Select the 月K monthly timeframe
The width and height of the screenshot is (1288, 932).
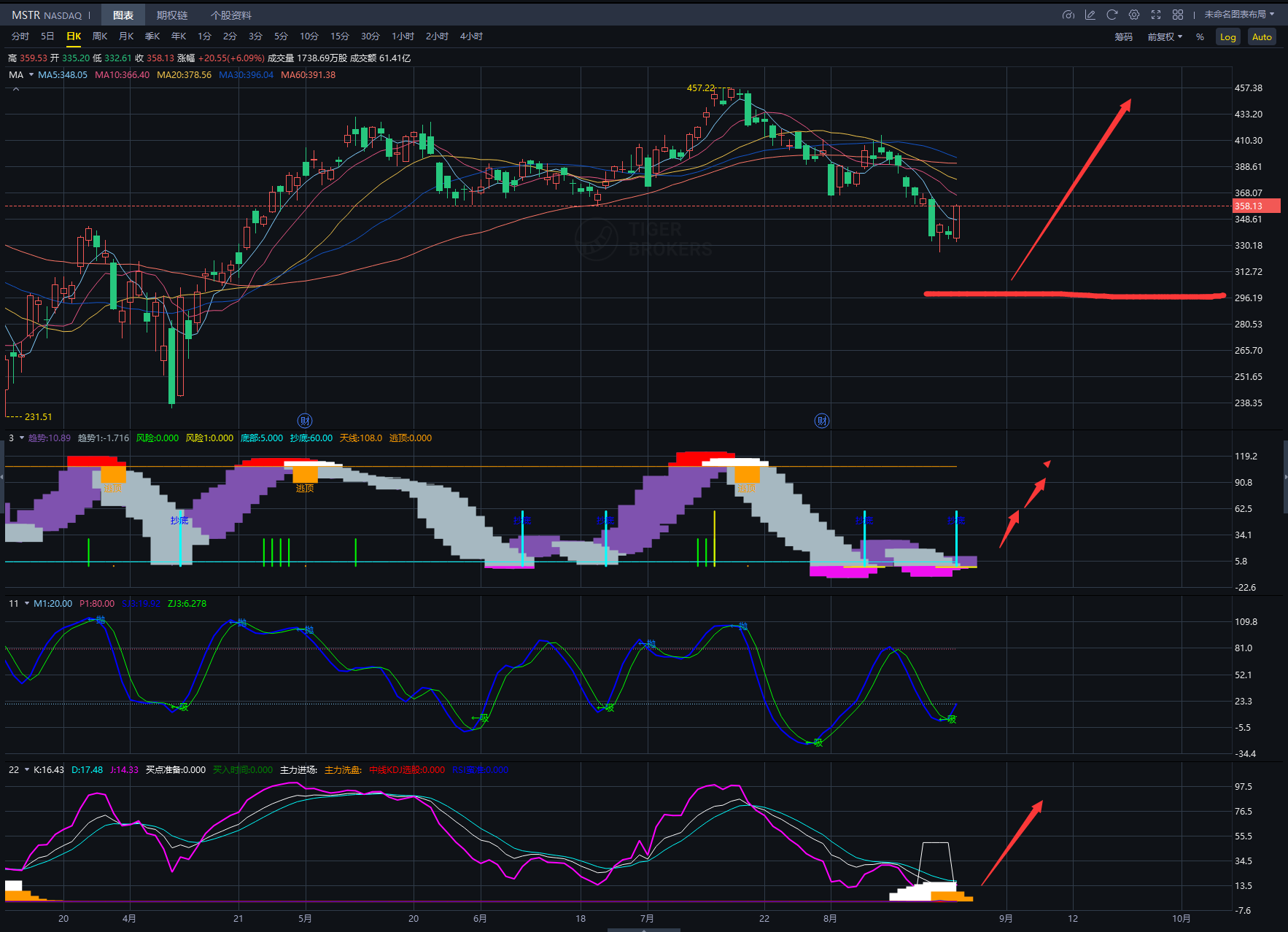(126, 36)
